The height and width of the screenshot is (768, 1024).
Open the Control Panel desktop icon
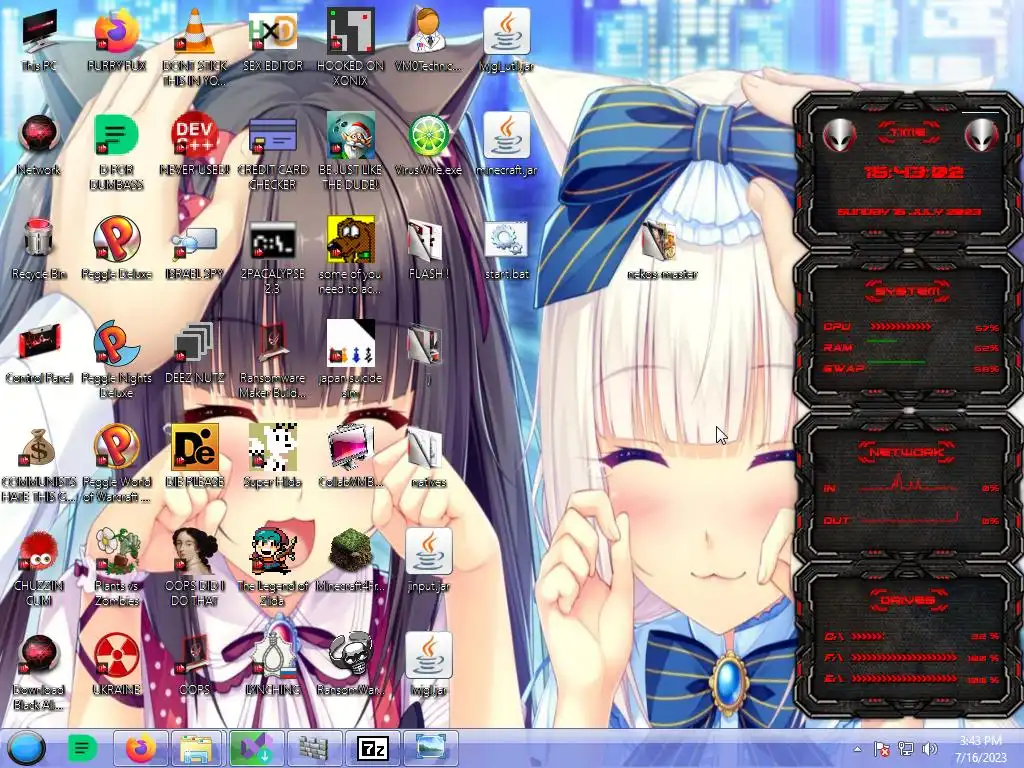point(39,353)
